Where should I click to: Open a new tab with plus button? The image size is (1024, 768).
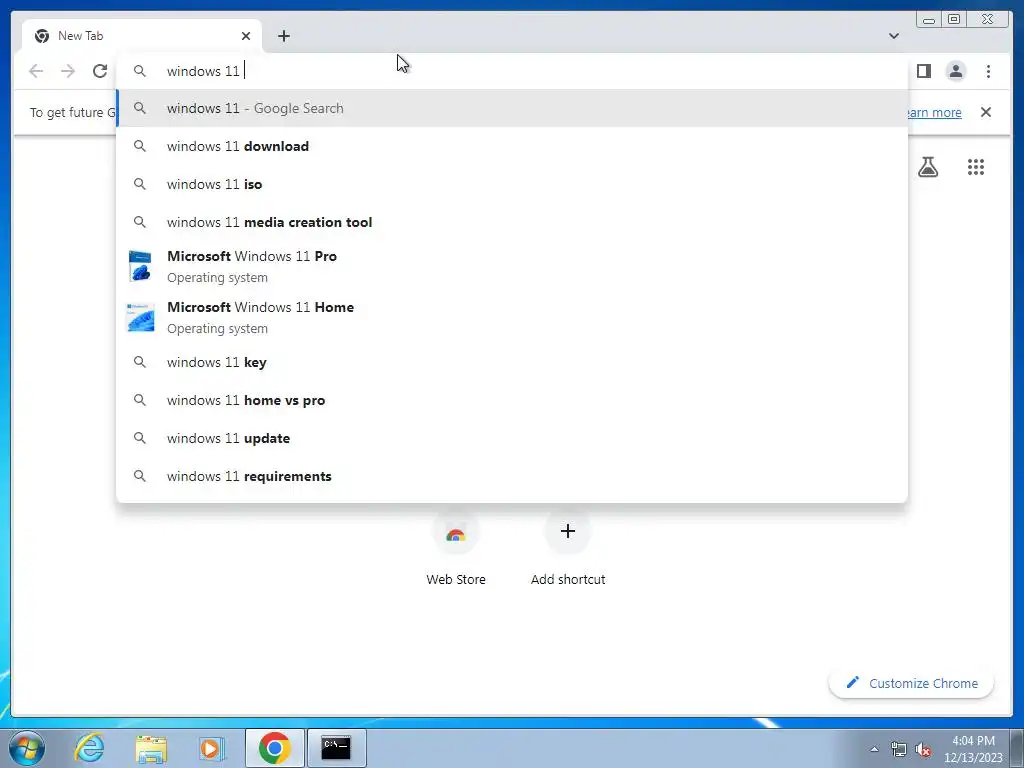[x=283, y=36]
